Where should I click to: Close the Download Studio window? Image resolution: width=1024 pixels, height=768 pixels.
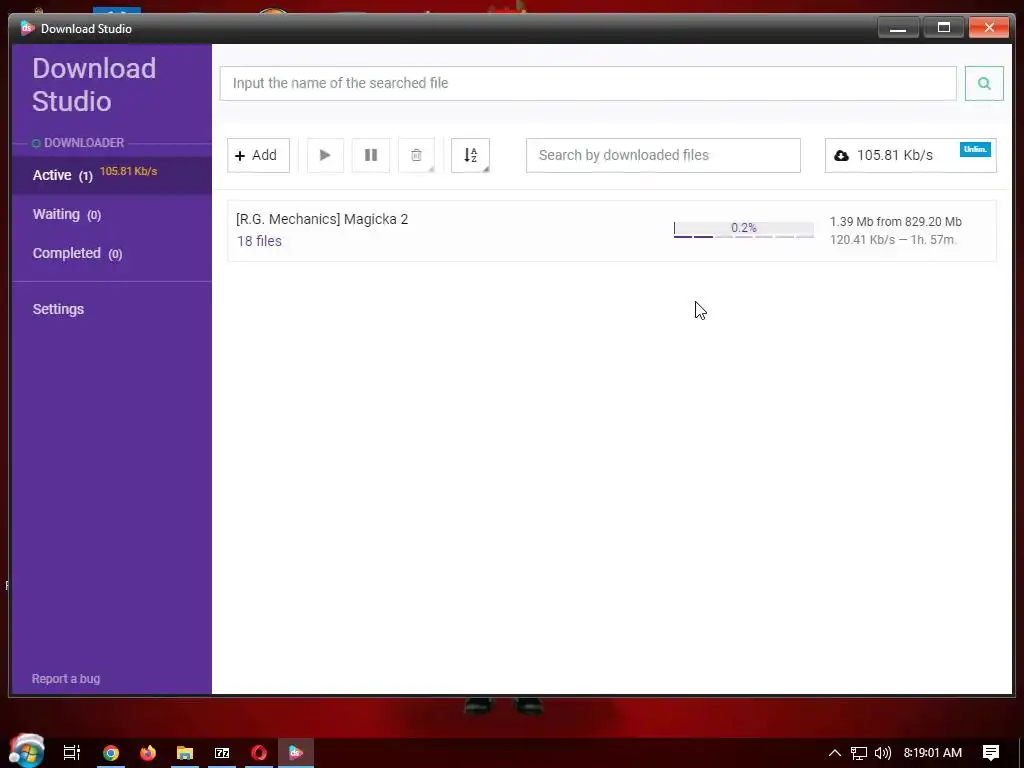tap(989, 28)
